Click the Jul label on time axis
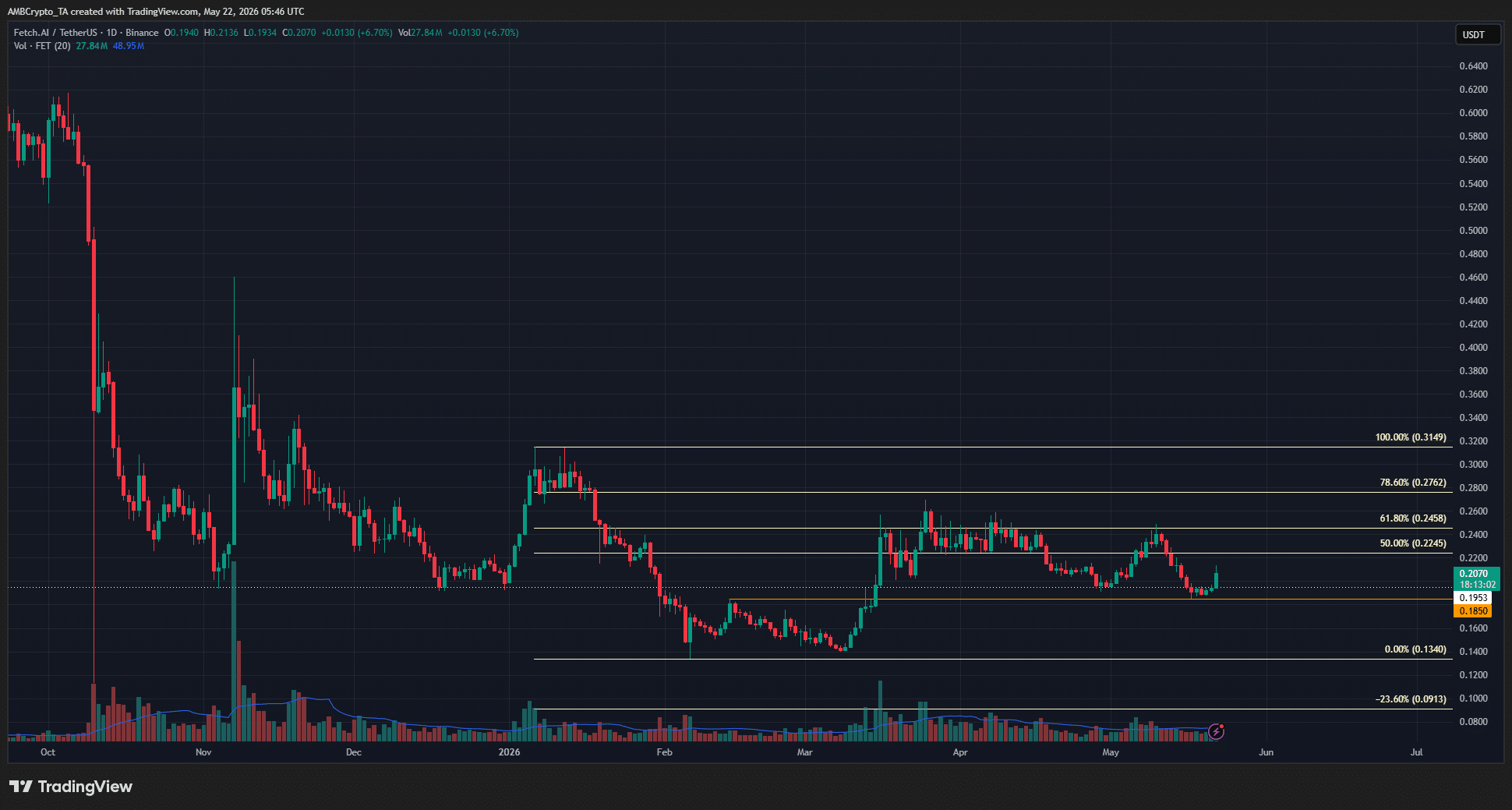Viewport: 1512px width, 810px height. (x=1417, y=752)
